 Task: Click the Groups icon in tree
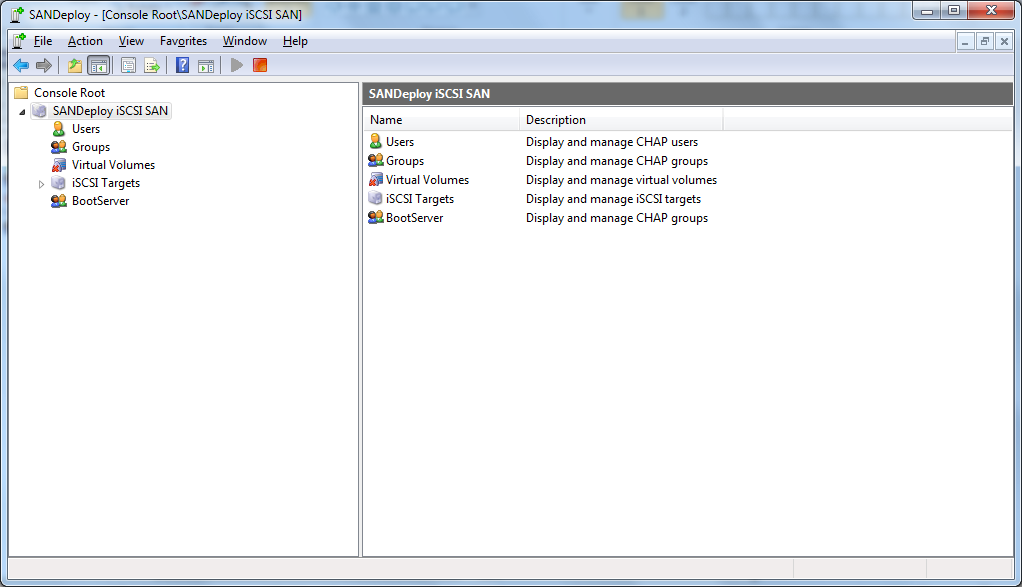[59, 147]
